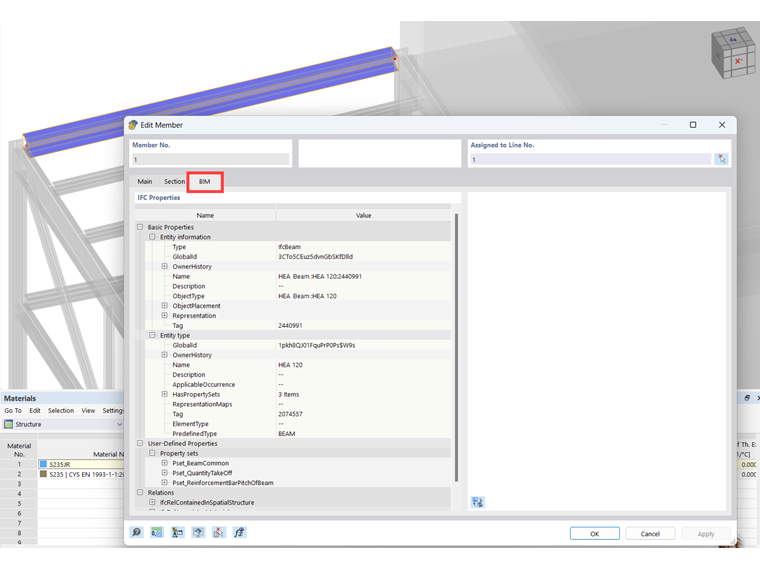
Task: Expand the first OwnerHistory node
Action: (164, 266)
